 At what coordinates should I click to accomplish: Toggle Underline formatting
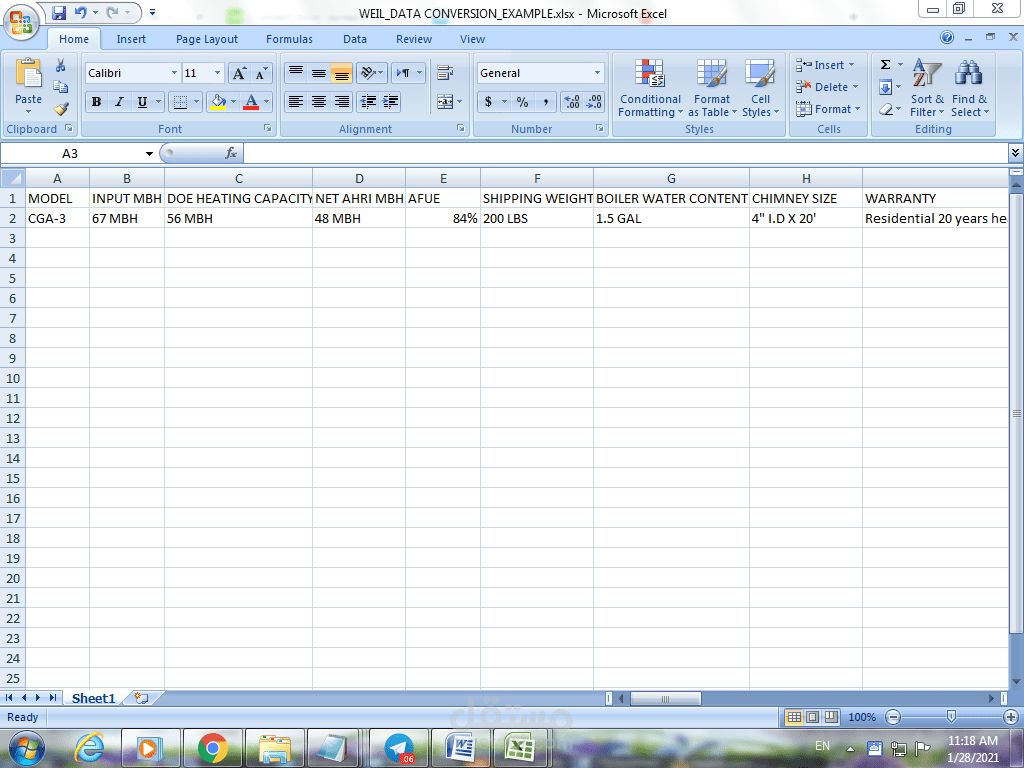142,102
